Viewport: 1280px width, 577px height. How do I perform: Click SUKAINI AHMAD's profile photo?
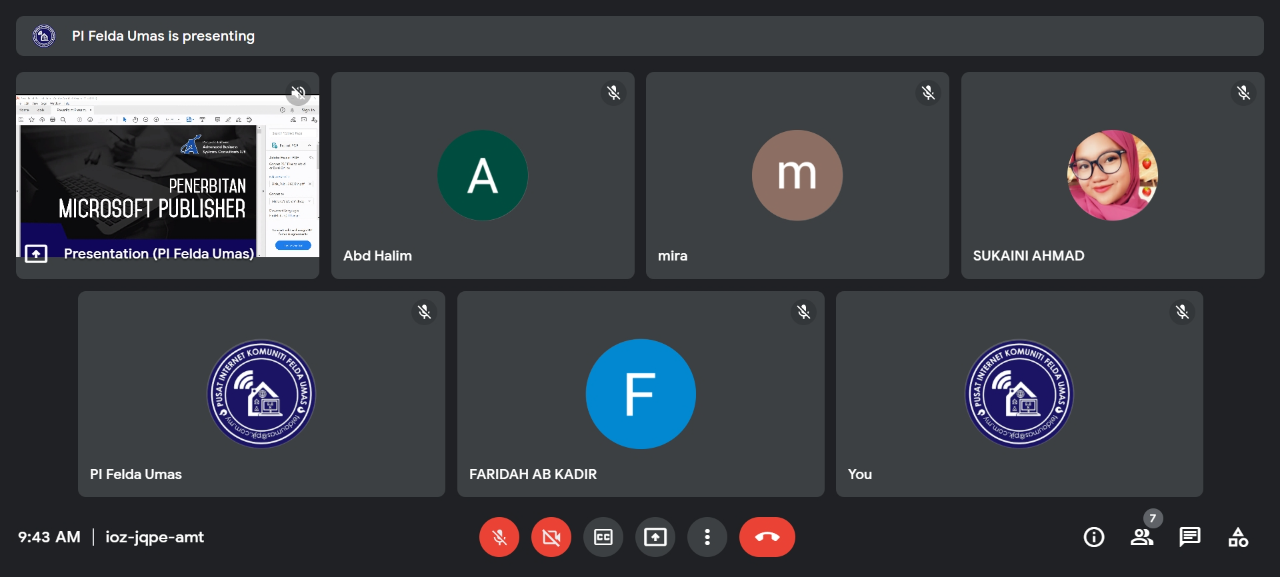(1112, 175)
